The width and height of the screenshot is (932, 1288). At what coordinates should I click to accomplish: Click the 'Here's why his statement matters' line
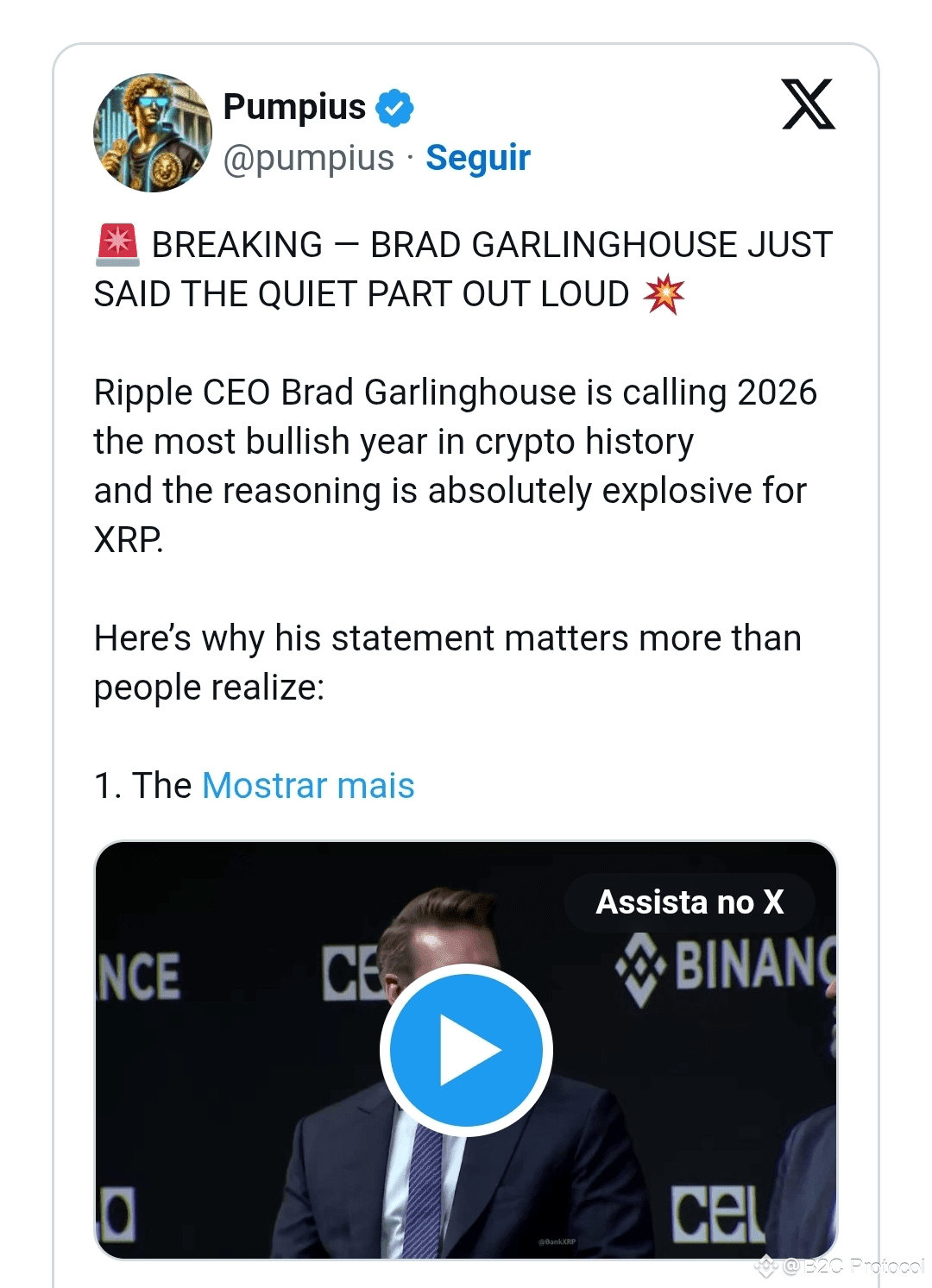tap(448, 663)
